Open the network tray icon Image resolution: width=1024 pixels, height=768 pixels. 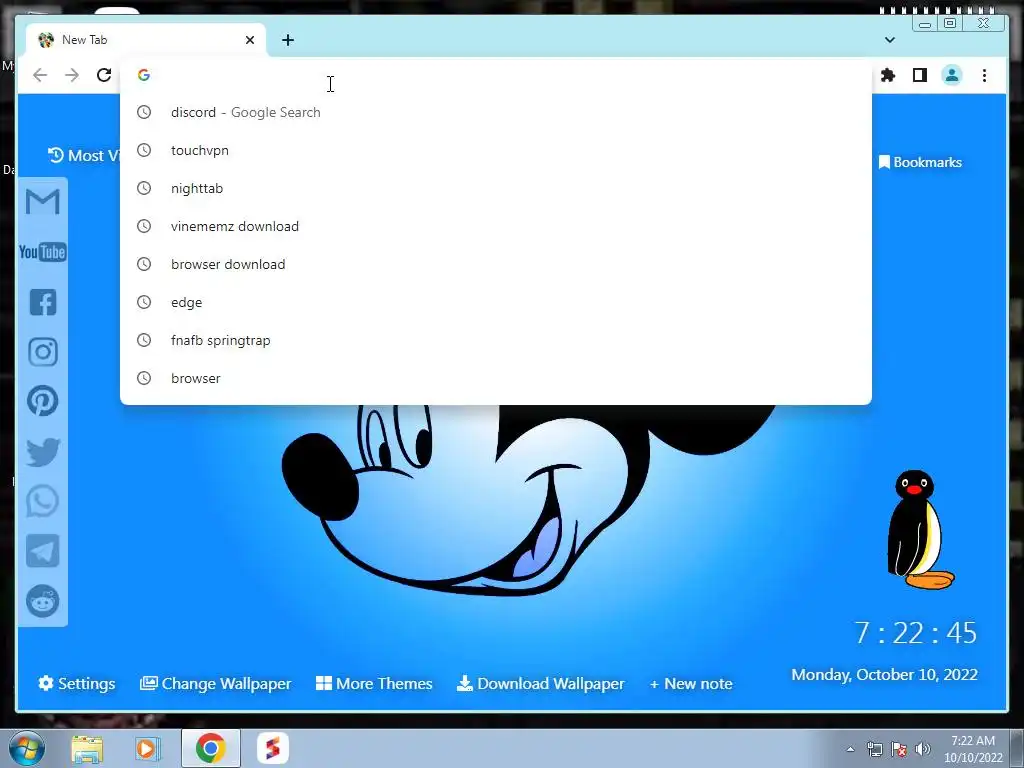tap(874, 749)
